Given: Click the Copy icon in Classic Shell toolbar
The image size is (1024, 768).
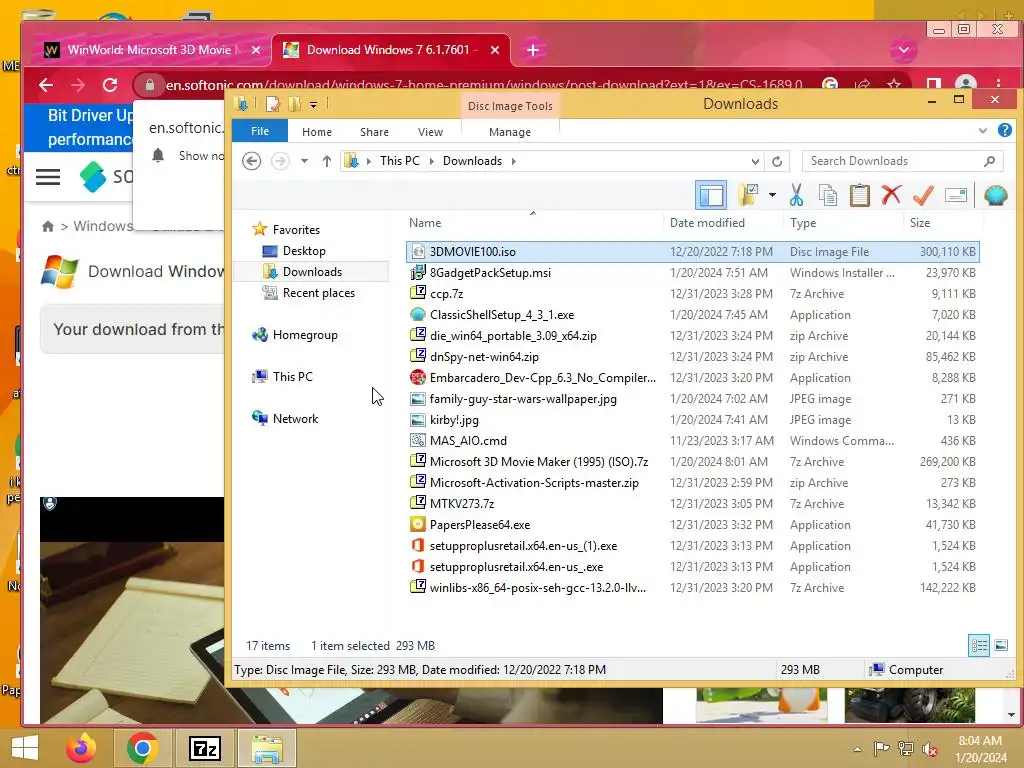Looking at the screenshot, I should pyautogui.click(x=827, y=195).
